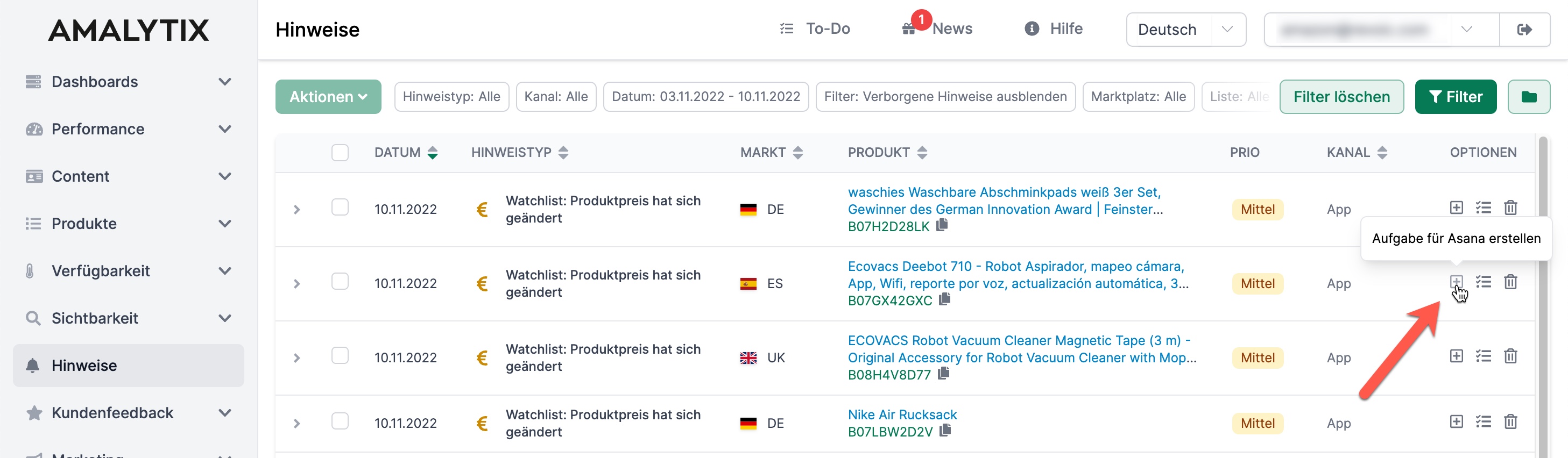The width and height of the screenshot is (1568, 458).
Task: Delete the ECOVACS Magnetic Tape hint
Action: click(x=1510, y=356)
